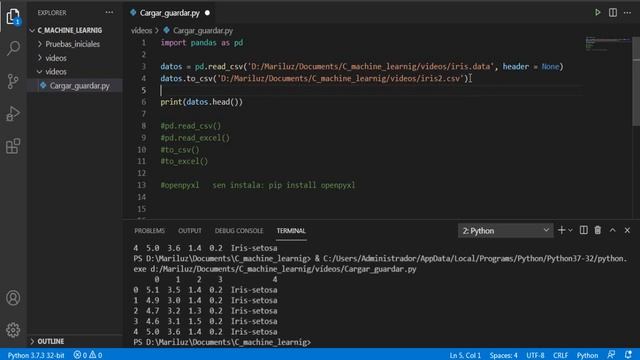
Task: Select the TERMINAL tab
Action: click(291, 231)
